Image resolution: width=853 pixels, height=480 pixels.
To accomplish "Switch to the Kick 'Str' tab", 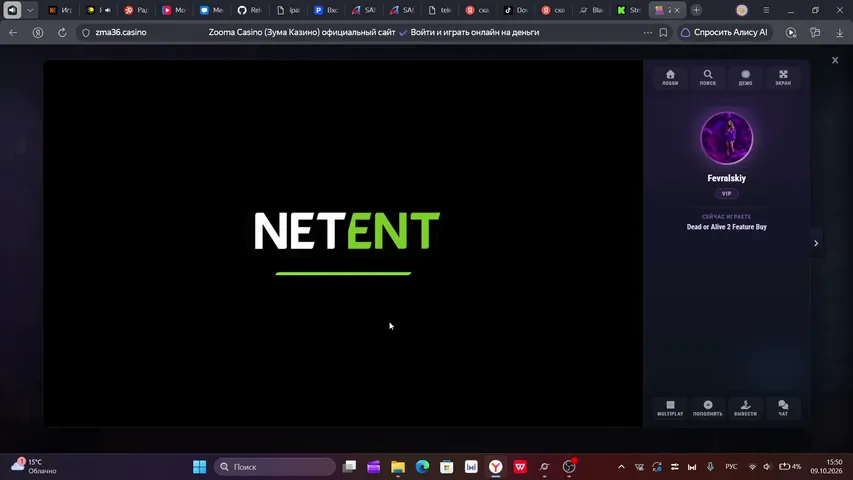I will (629, 10).
